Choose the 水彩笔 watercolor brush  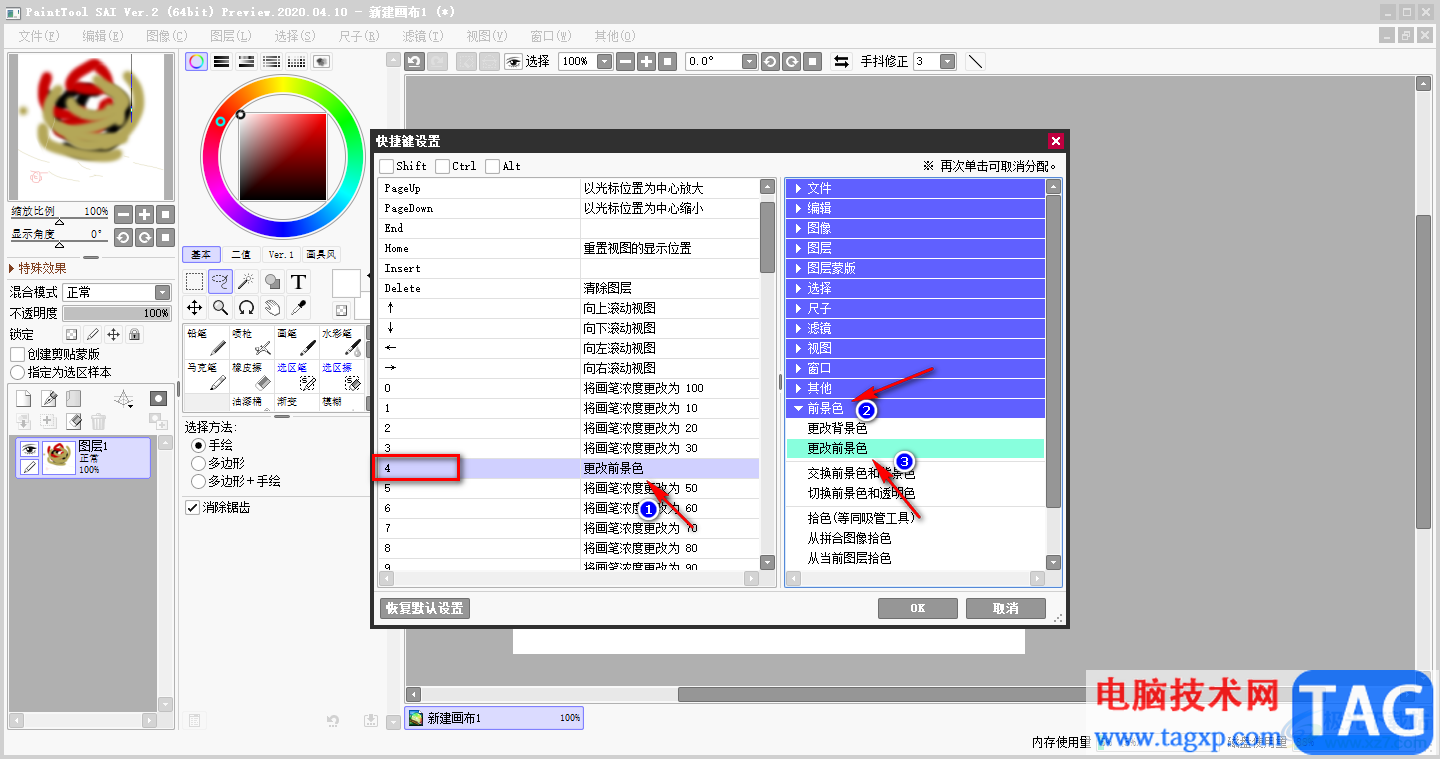(342, 342)
